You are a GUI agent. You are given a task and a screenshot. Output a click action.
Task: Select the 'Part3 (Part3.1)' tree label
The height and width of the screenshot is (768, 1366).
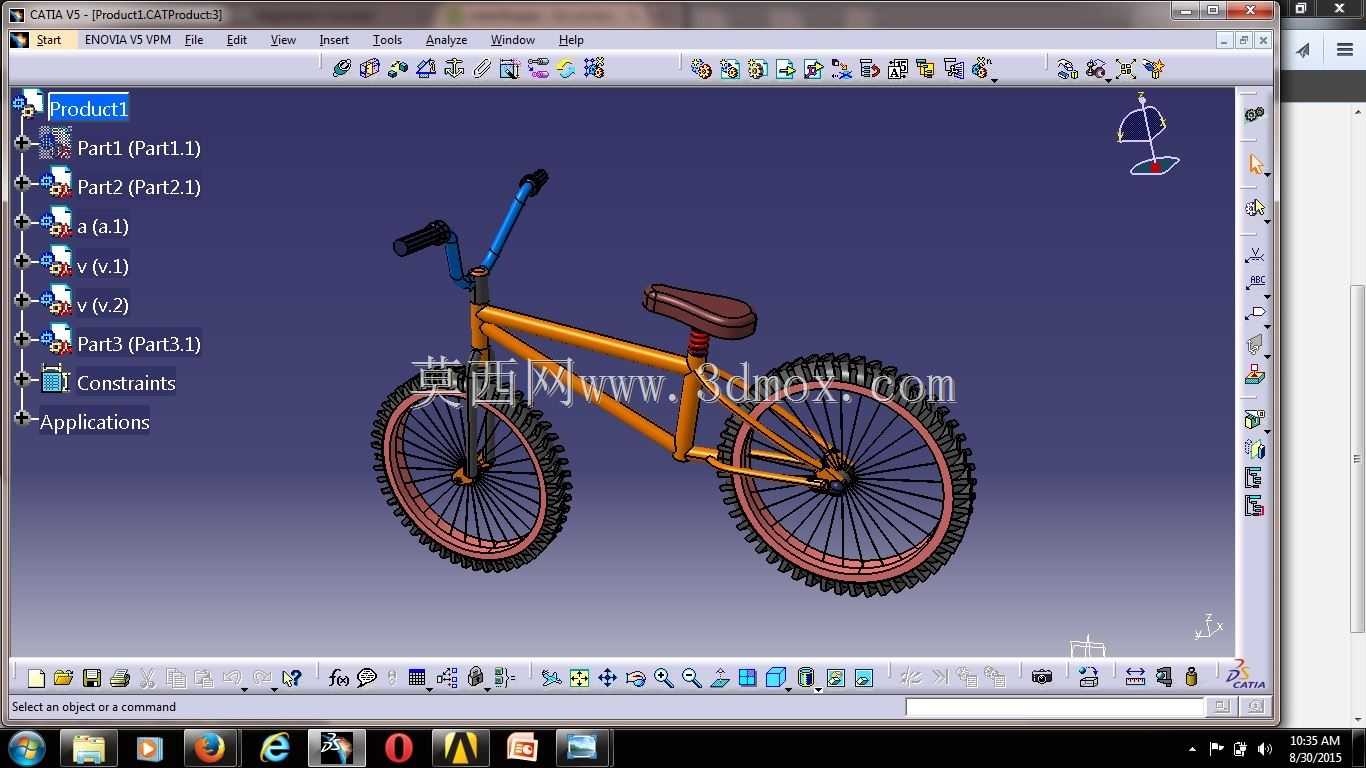139,344
